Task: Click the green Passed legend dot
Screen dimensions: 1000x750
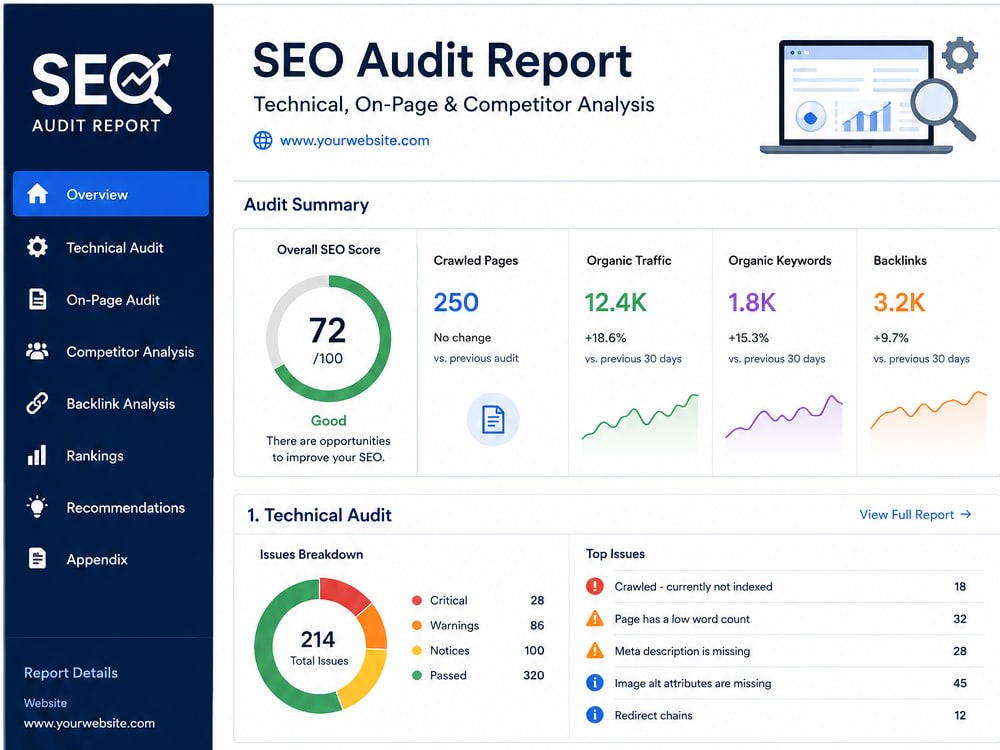Action: pyautogui.click(x=417, y=675)
